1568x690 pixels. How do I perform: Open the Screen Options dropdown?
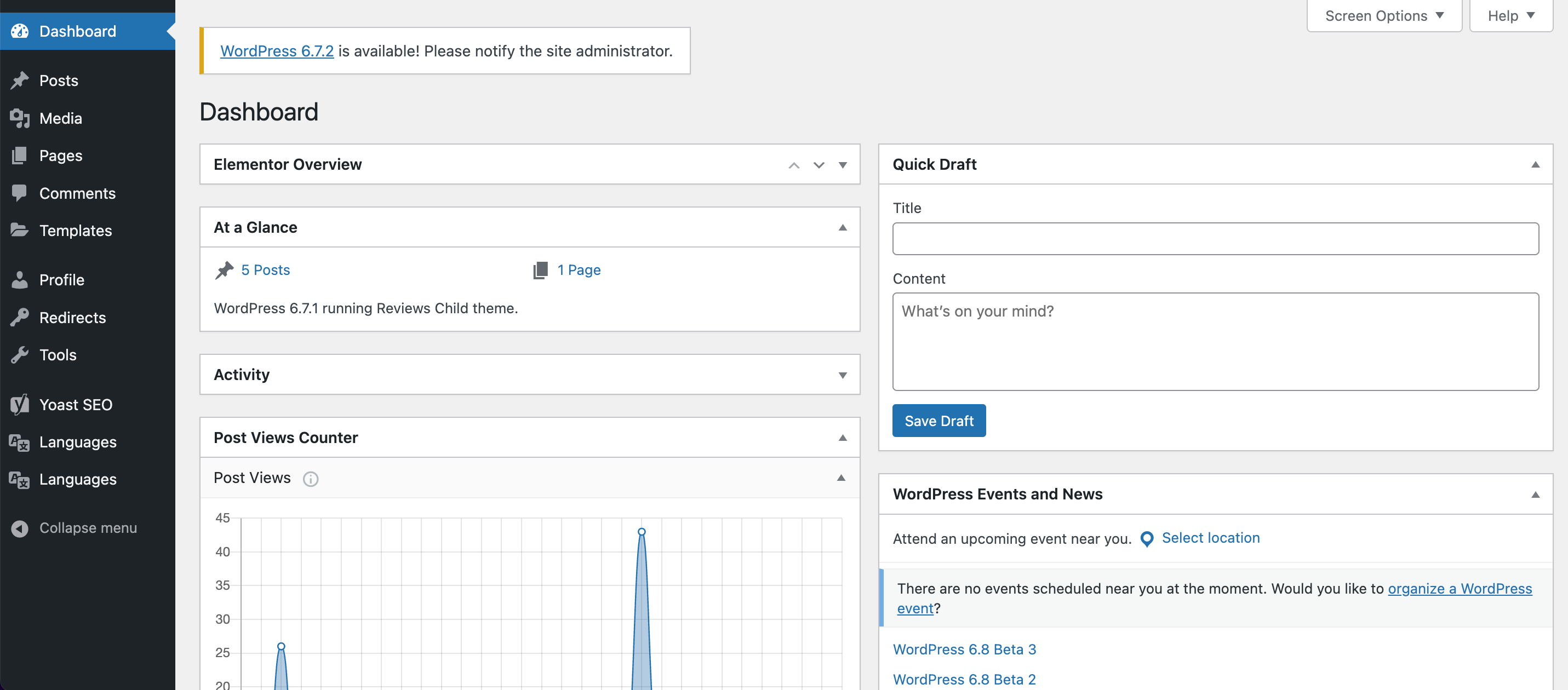click(1383, 15)
